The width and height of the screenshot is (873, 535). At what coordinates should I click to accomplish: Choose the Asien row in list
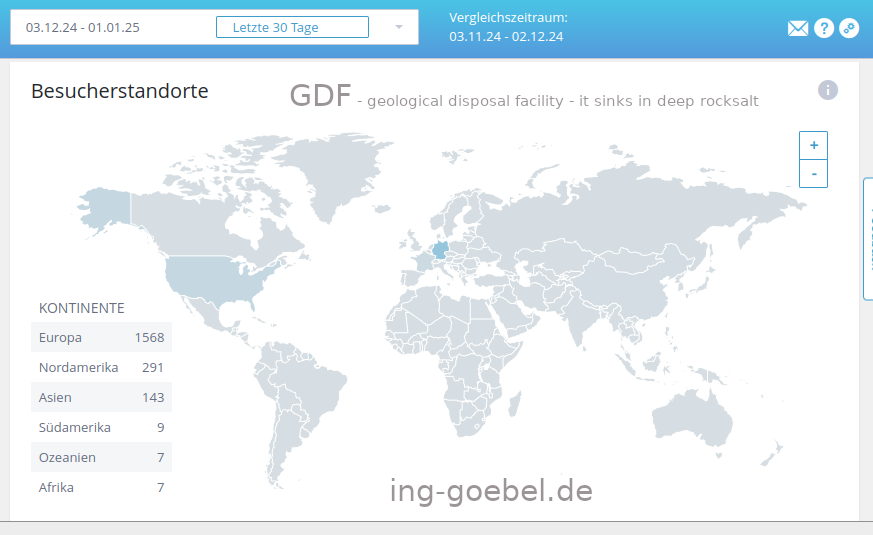(101, 397)
